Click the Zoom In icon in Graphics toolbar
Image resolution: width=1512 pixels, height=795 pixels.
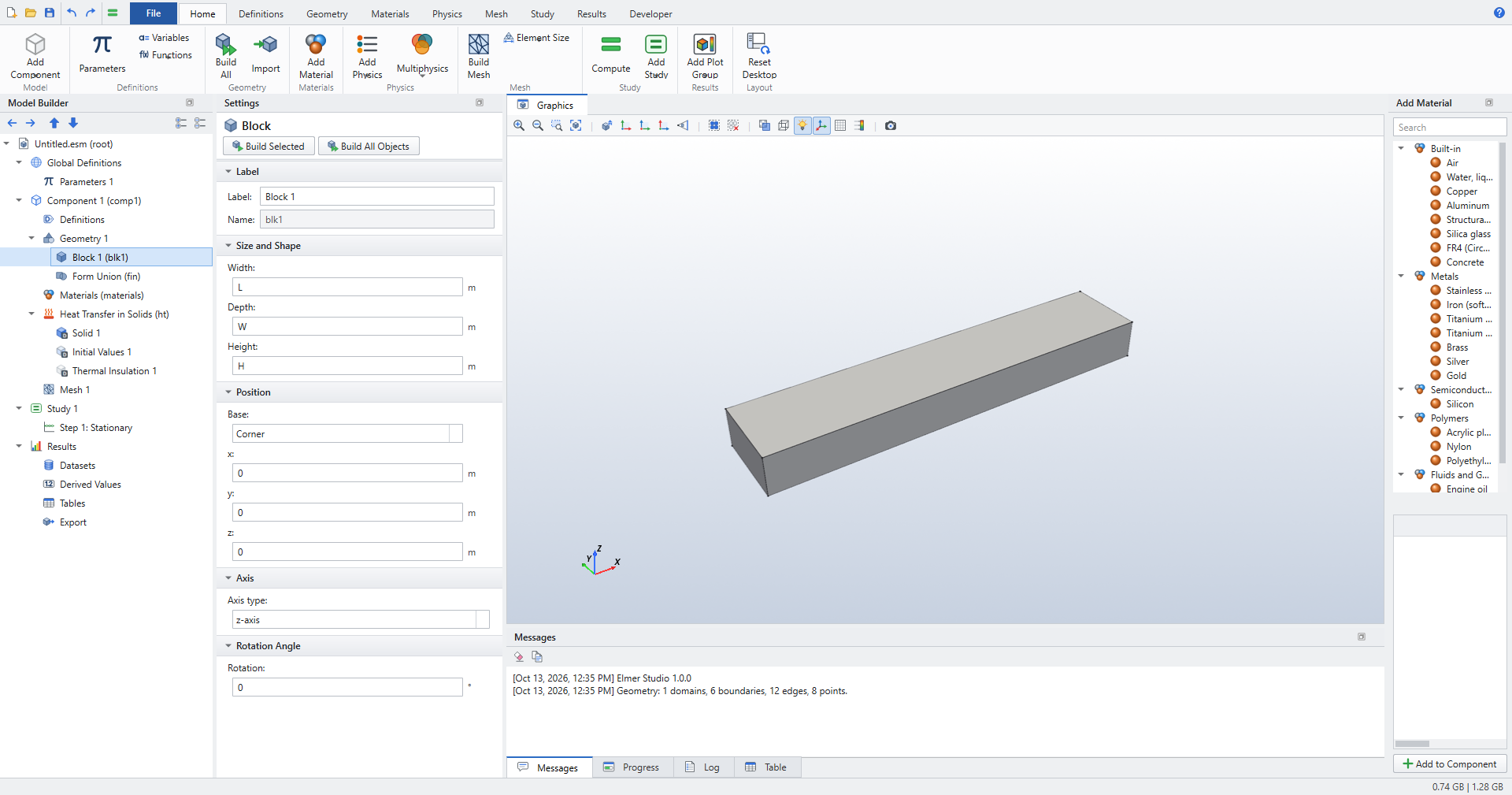[x=519, y=125]
